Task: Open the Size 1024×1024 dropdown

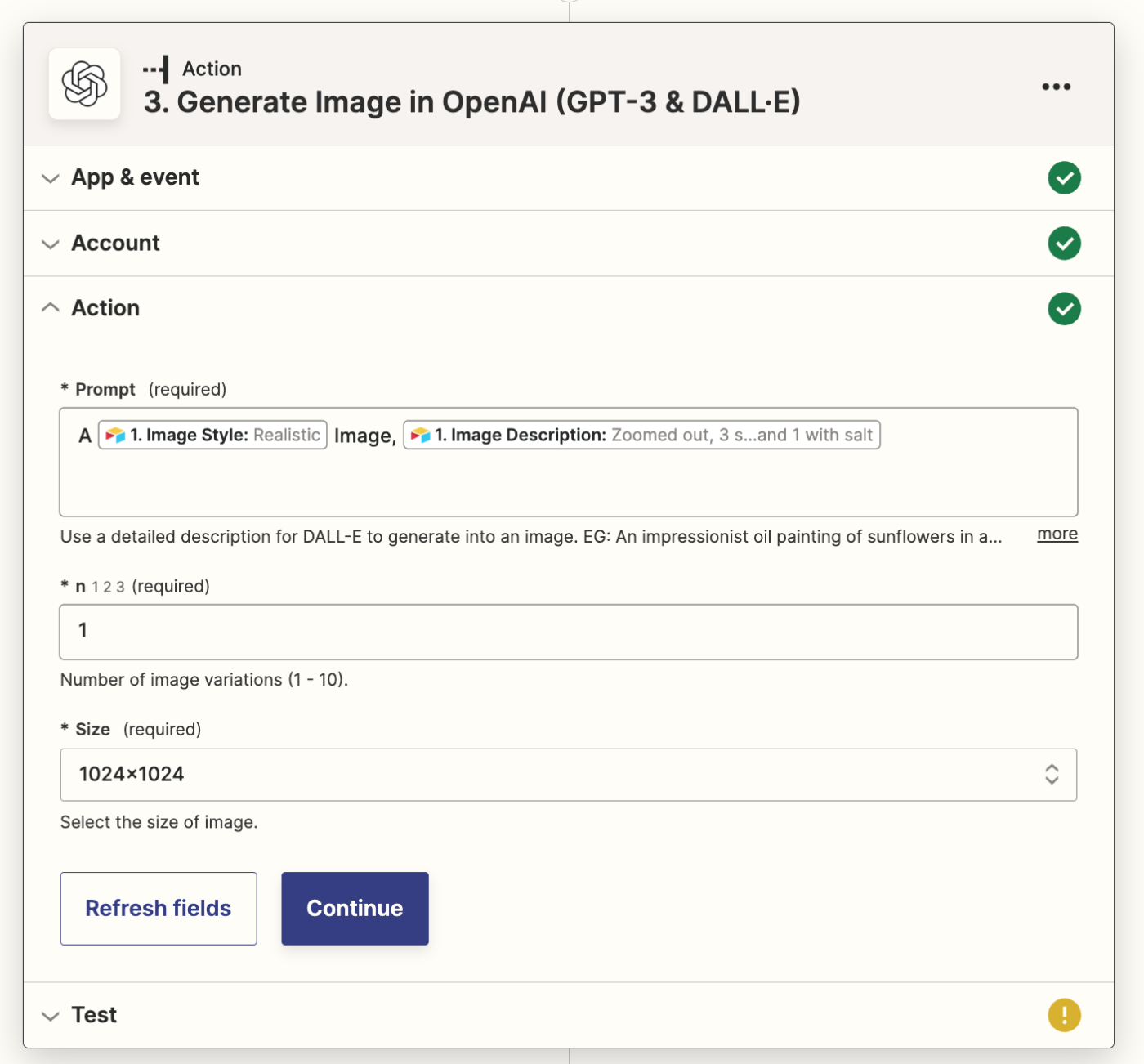Action: click(569, 775)
